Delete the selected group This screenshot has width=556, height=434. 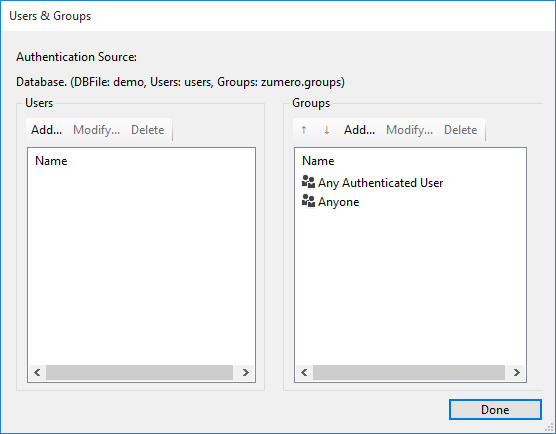[x=461, y=130]
